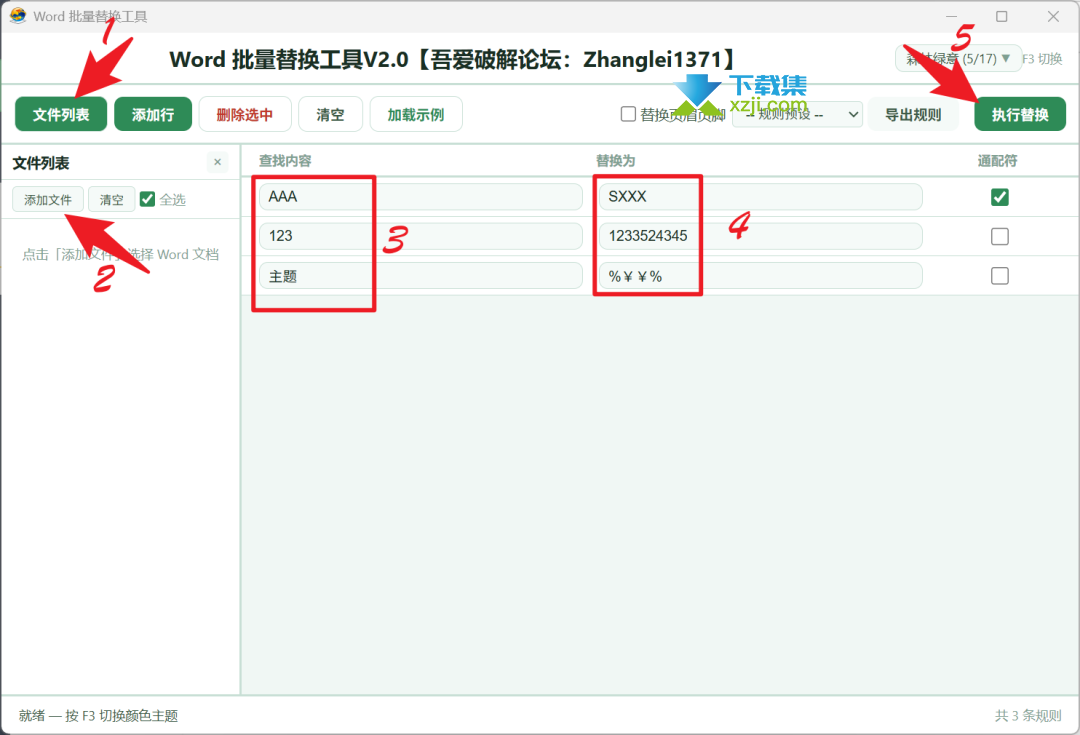
Task: Check the wildcard box for the 主题 row
Action: pyautogui.click(x=999, y=276)
